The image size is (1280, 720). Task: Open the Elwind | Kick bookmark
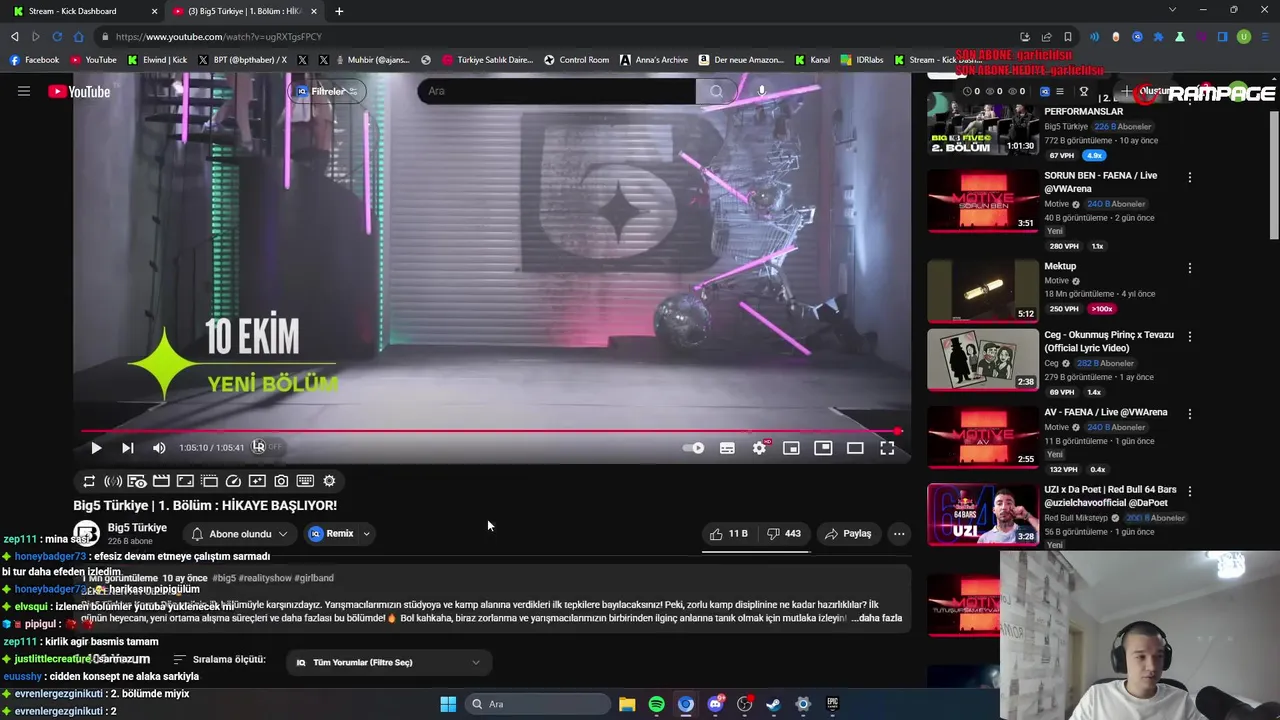click(158, 60)
